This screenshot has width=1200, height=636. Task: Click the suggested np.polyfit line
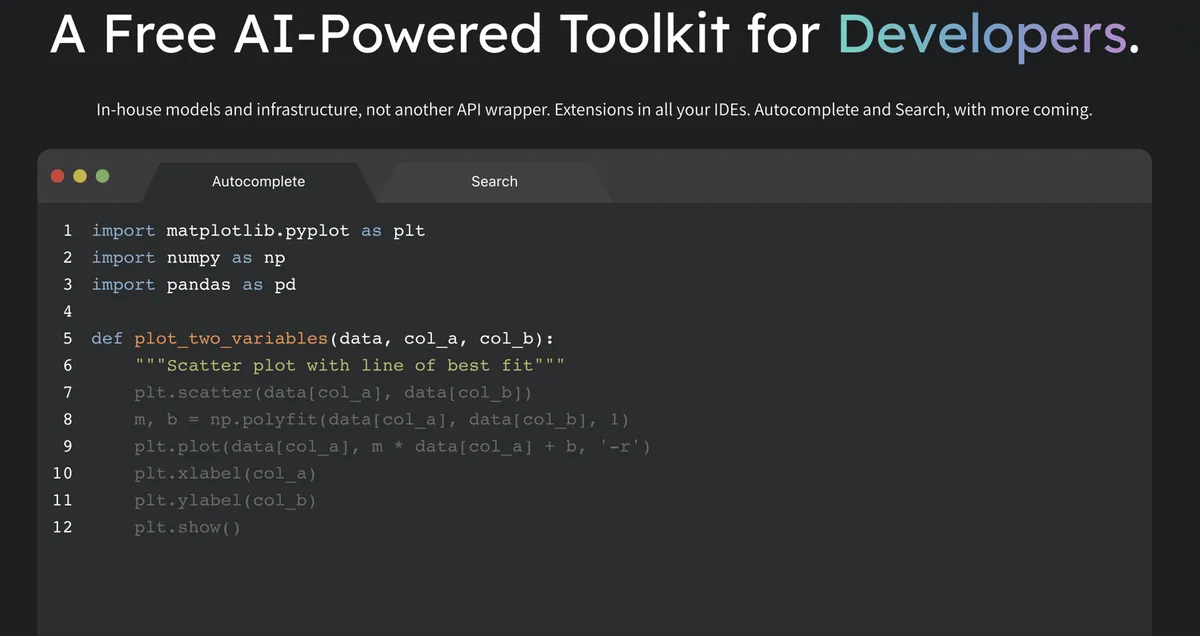click(x=381, y=420)
